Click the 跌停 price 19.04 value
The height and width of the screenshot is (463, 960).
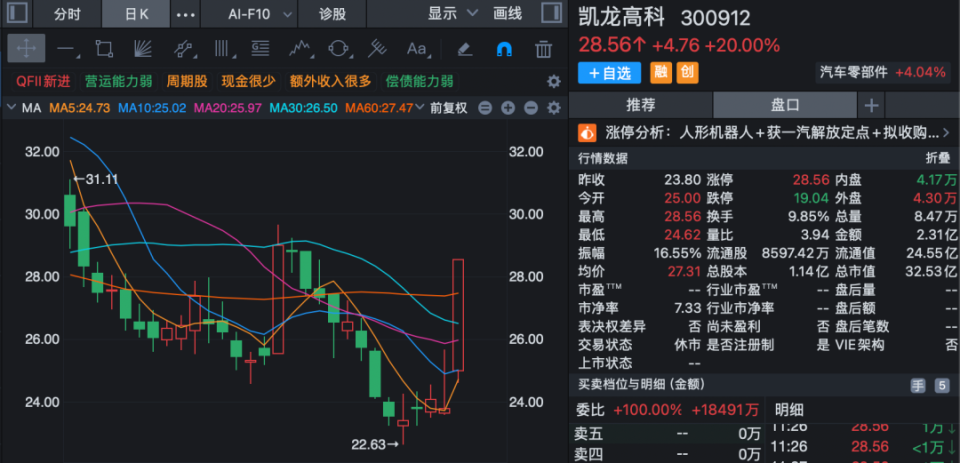(811, 198)
